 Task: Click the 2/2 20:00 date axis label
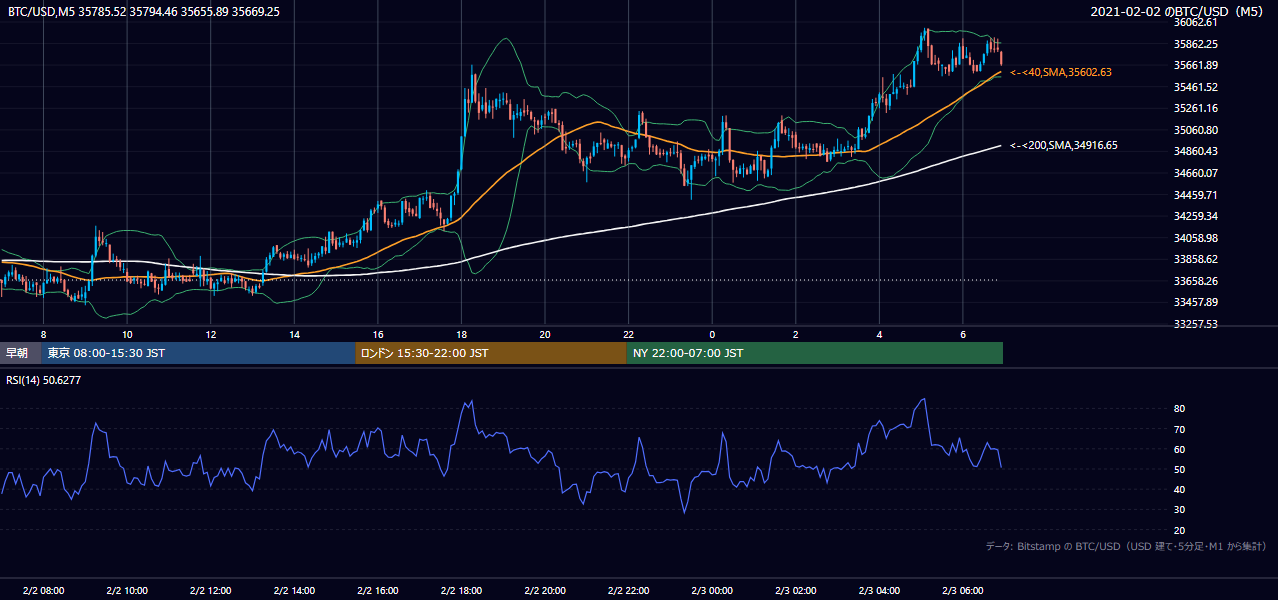544,591
